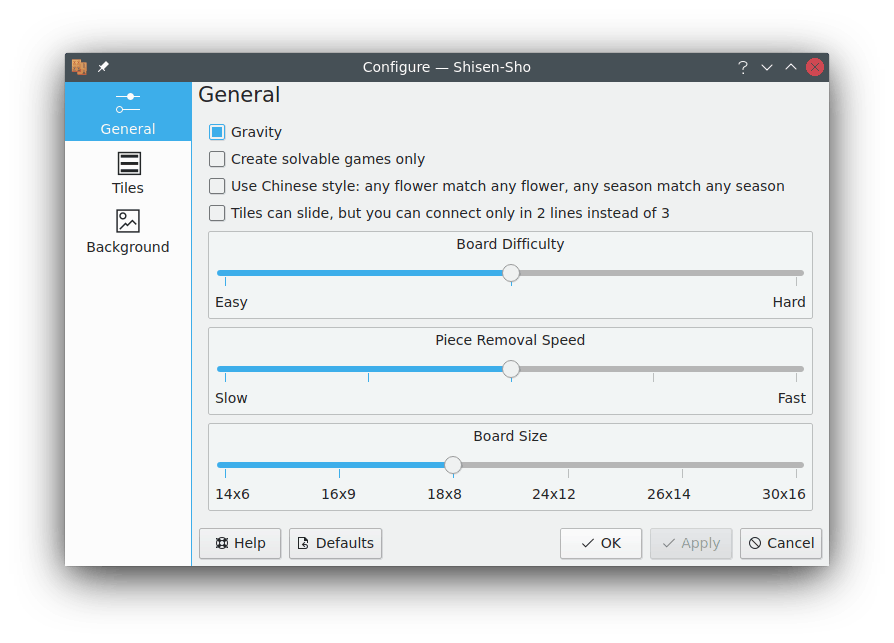Screen dimensions: 894x643
Task: Click the Cancel button
Action: point(781,543)
